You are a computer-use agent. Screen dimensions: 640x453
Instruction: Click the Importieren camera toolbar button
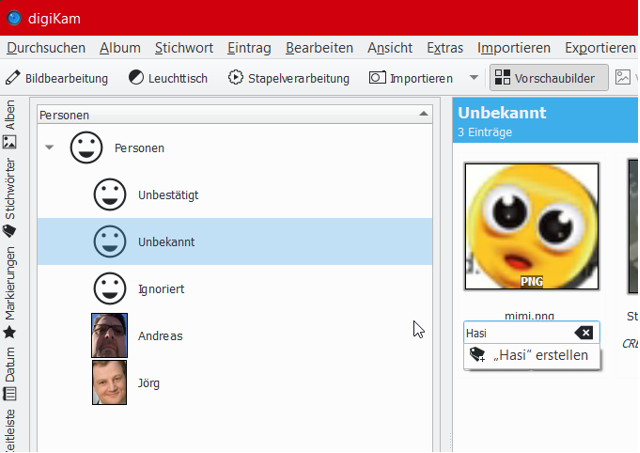pyautogui.click(x=411, y=78)
